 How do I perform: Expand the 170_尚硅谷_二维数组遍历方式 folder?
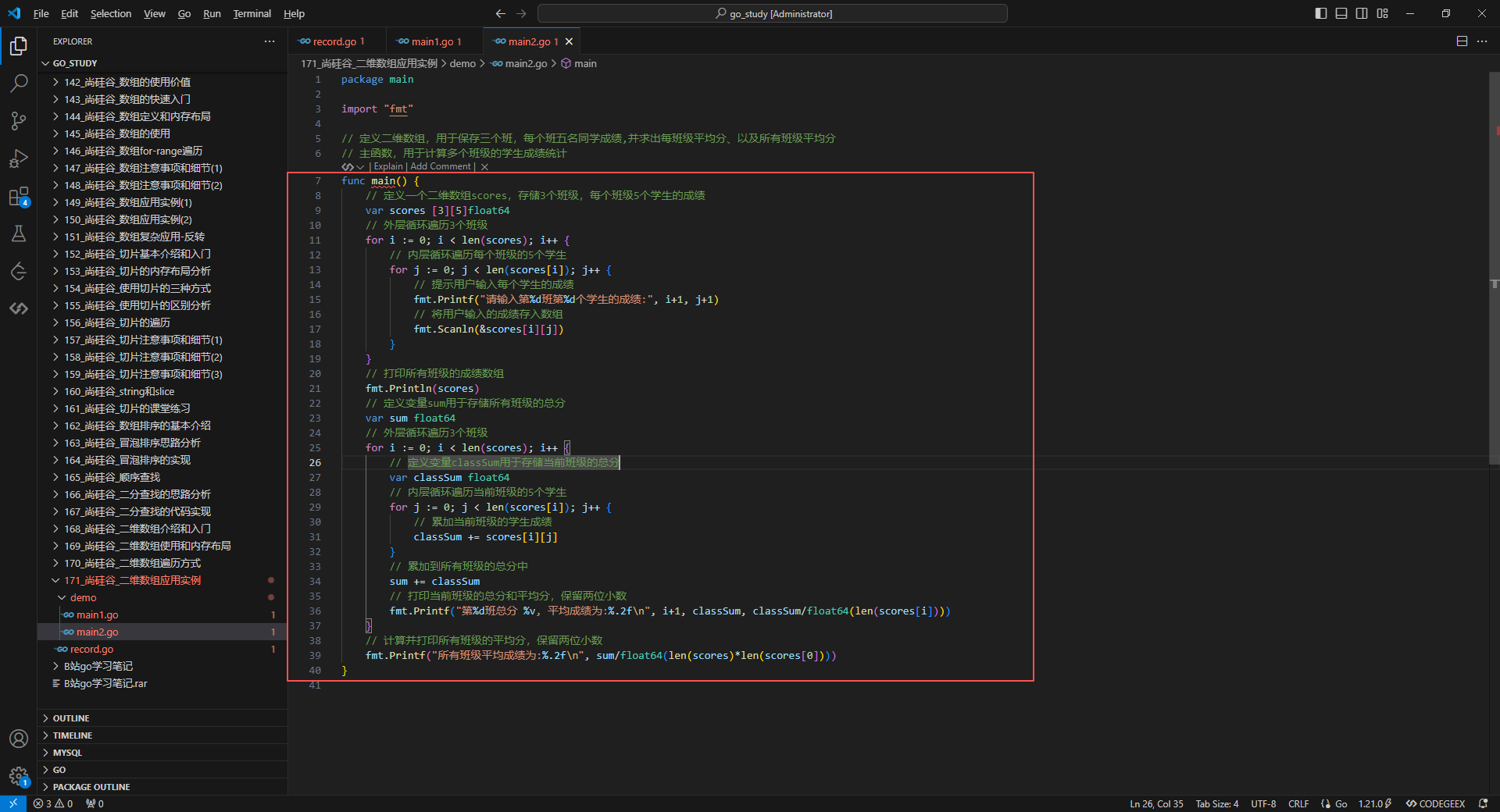click(x=162, y=563)
